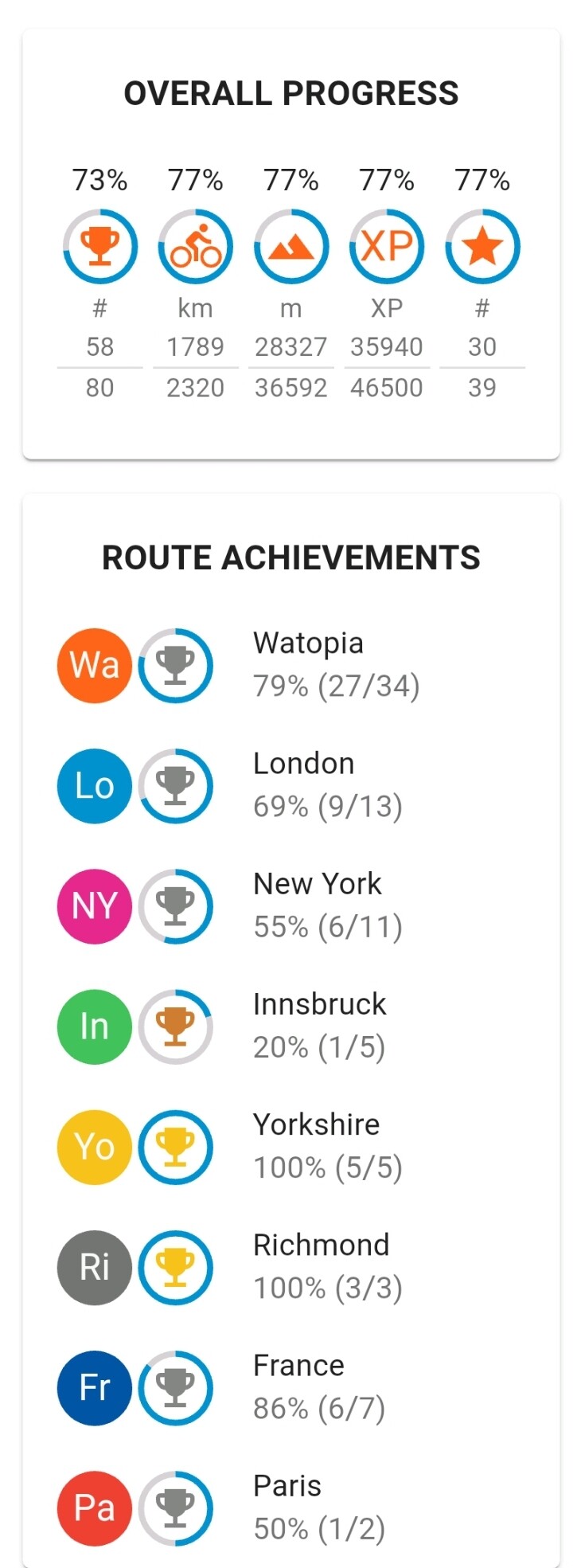Screen dimensions: 585x1568
Task: Click the mountain elevation progress icon
Action: pyautogui.click(x=291, y=247)
